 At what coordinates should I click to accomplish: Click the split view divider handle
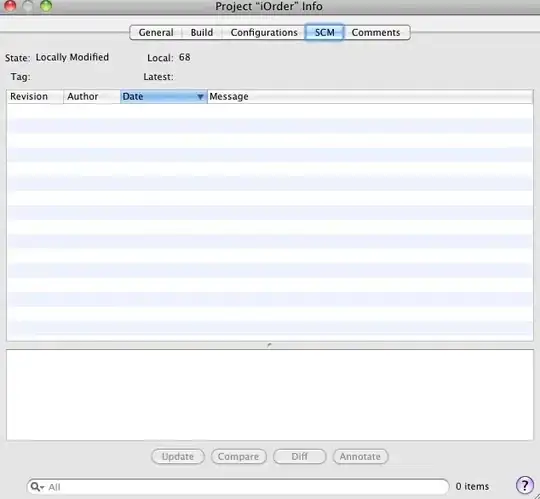click(x=269, y=345)
